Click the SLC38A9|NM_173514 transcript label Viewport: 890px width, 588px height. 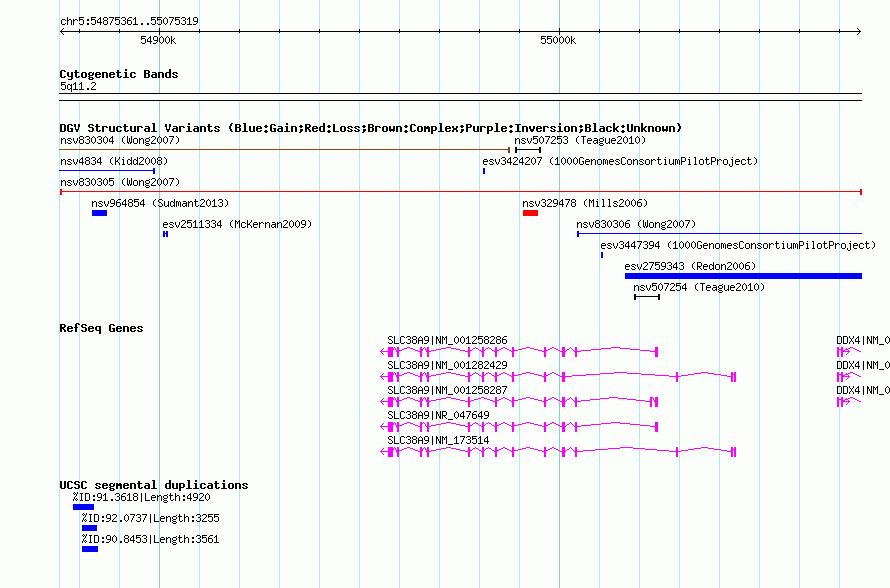point(438,440)
